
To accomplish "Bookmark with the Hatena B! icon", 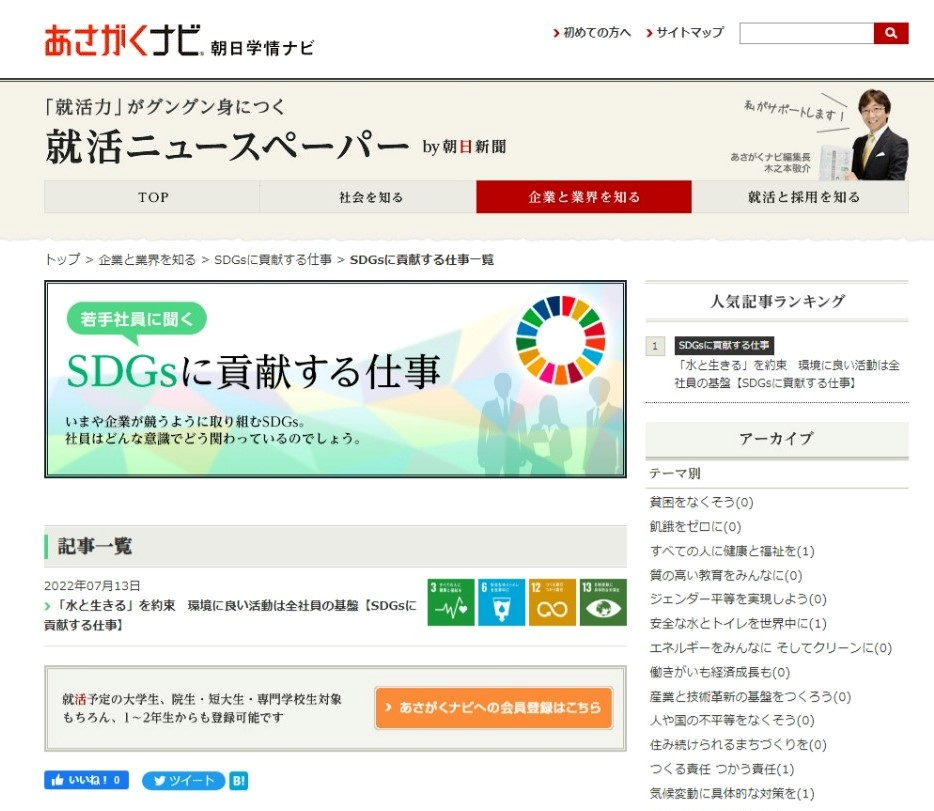I will click(x=238, y=781).
